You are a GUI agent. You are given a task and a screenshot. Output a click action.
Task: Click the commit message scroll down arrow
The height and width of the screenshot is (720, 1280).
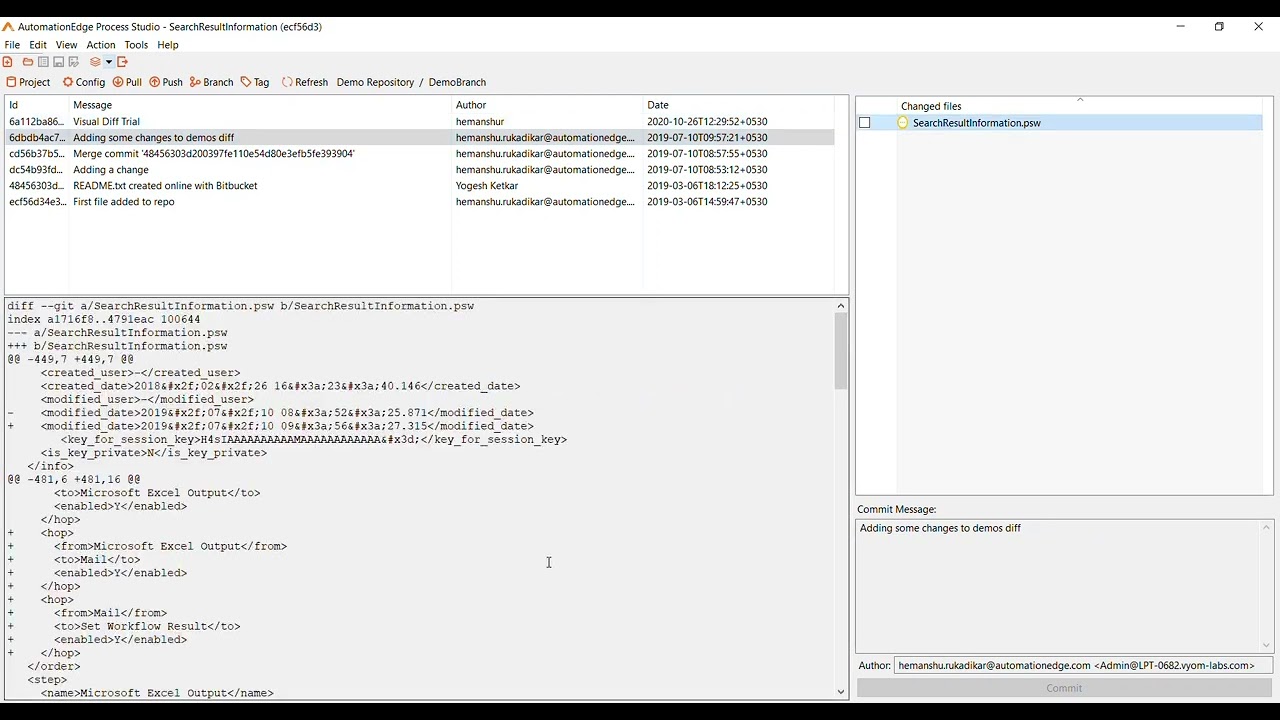pyautogui.click(x=1266, y=646)
